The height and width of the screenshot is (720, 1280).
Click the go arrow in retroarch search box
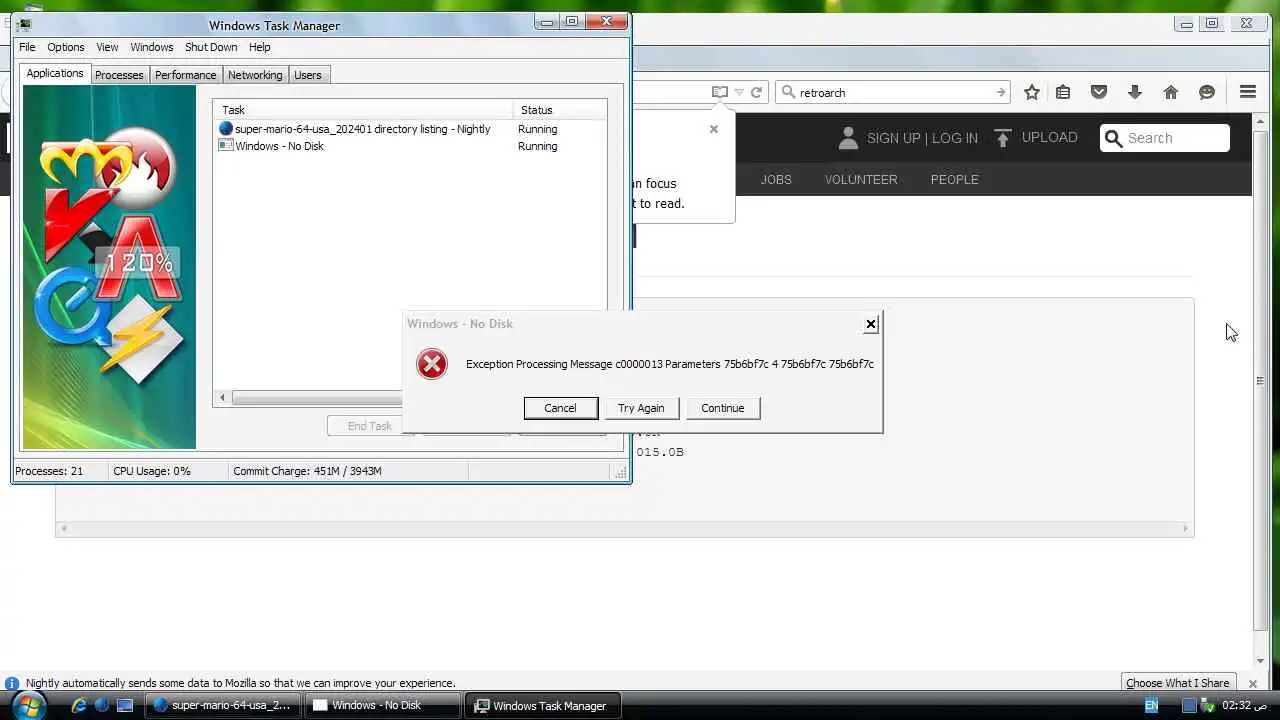point(1000,92)
